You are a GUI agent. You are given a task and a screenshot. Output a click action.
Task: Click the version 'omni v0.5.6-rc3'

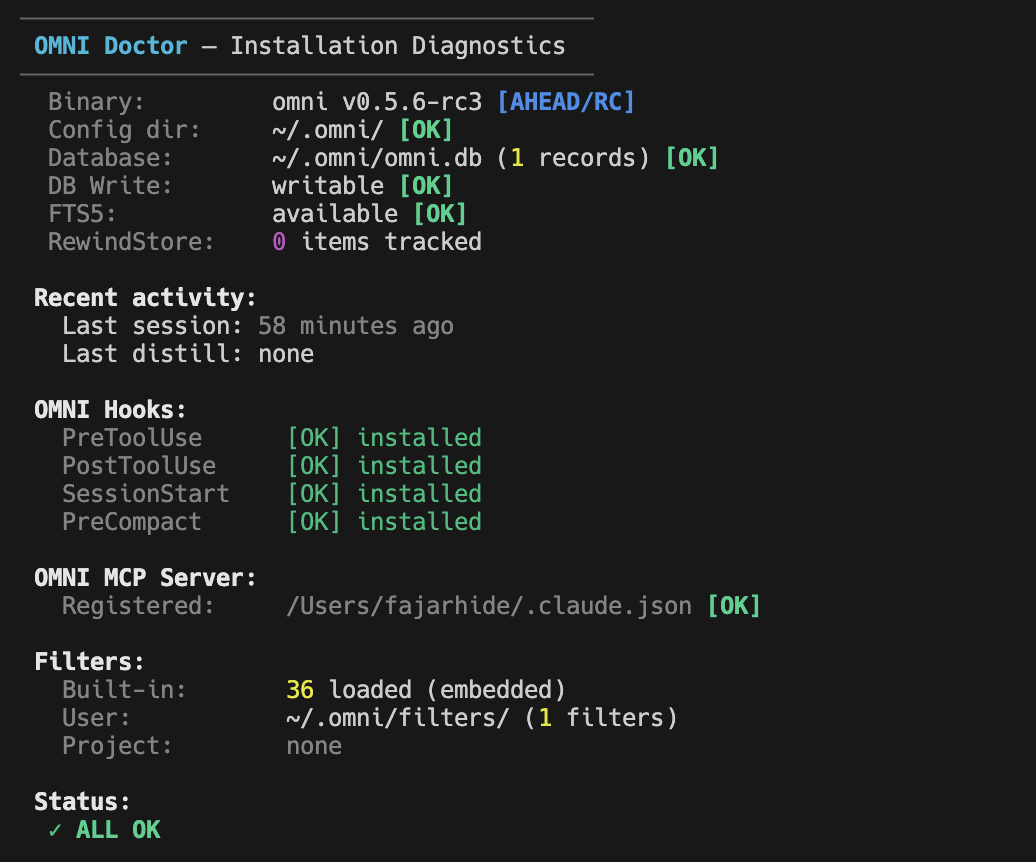tap(377, 102)
